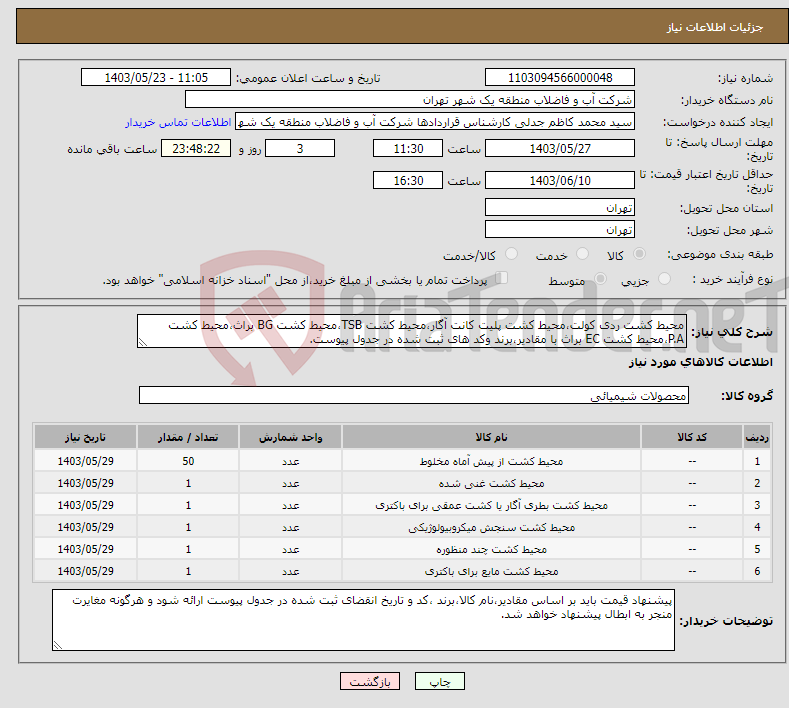Click the جزئیات اطلاعات نیاز header title
The width and height of the screenshot is (789, 708).
click(715, 27)
